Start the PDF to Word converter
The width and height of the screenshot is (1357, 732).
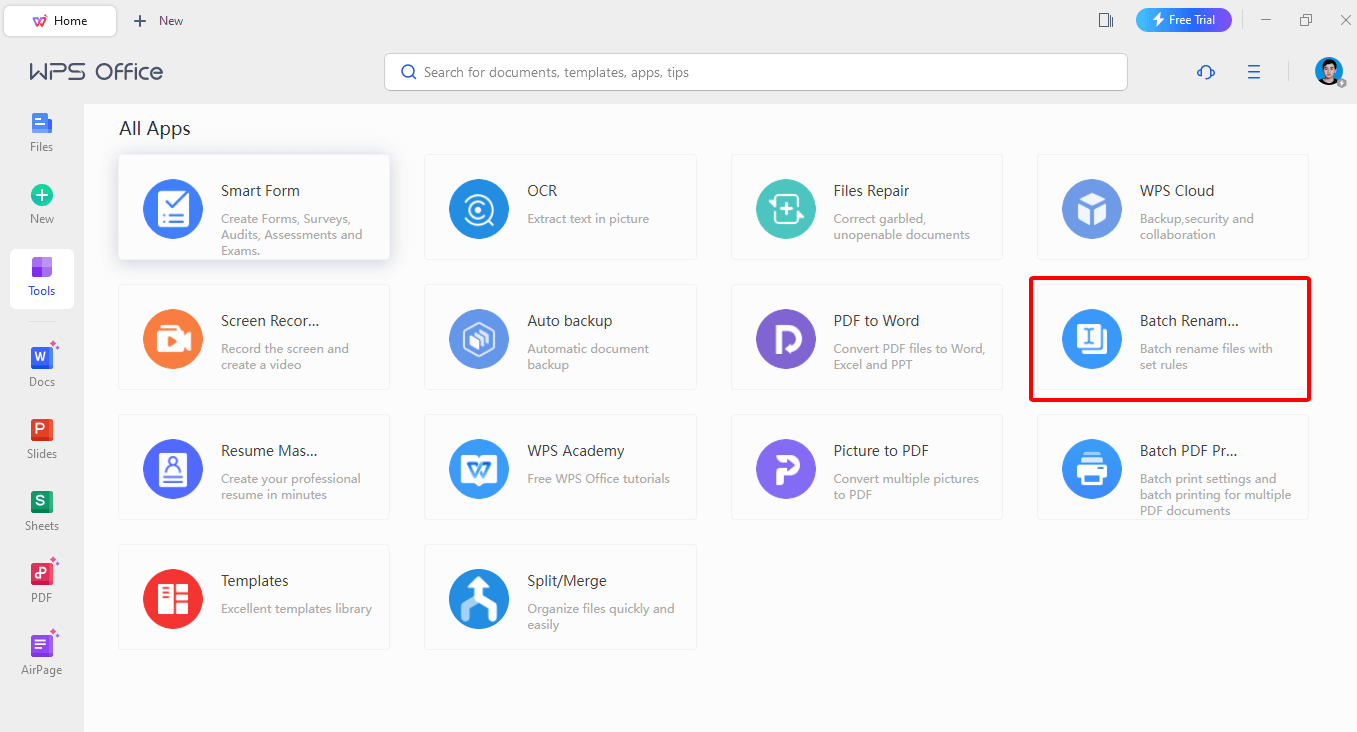pos(866,337)
